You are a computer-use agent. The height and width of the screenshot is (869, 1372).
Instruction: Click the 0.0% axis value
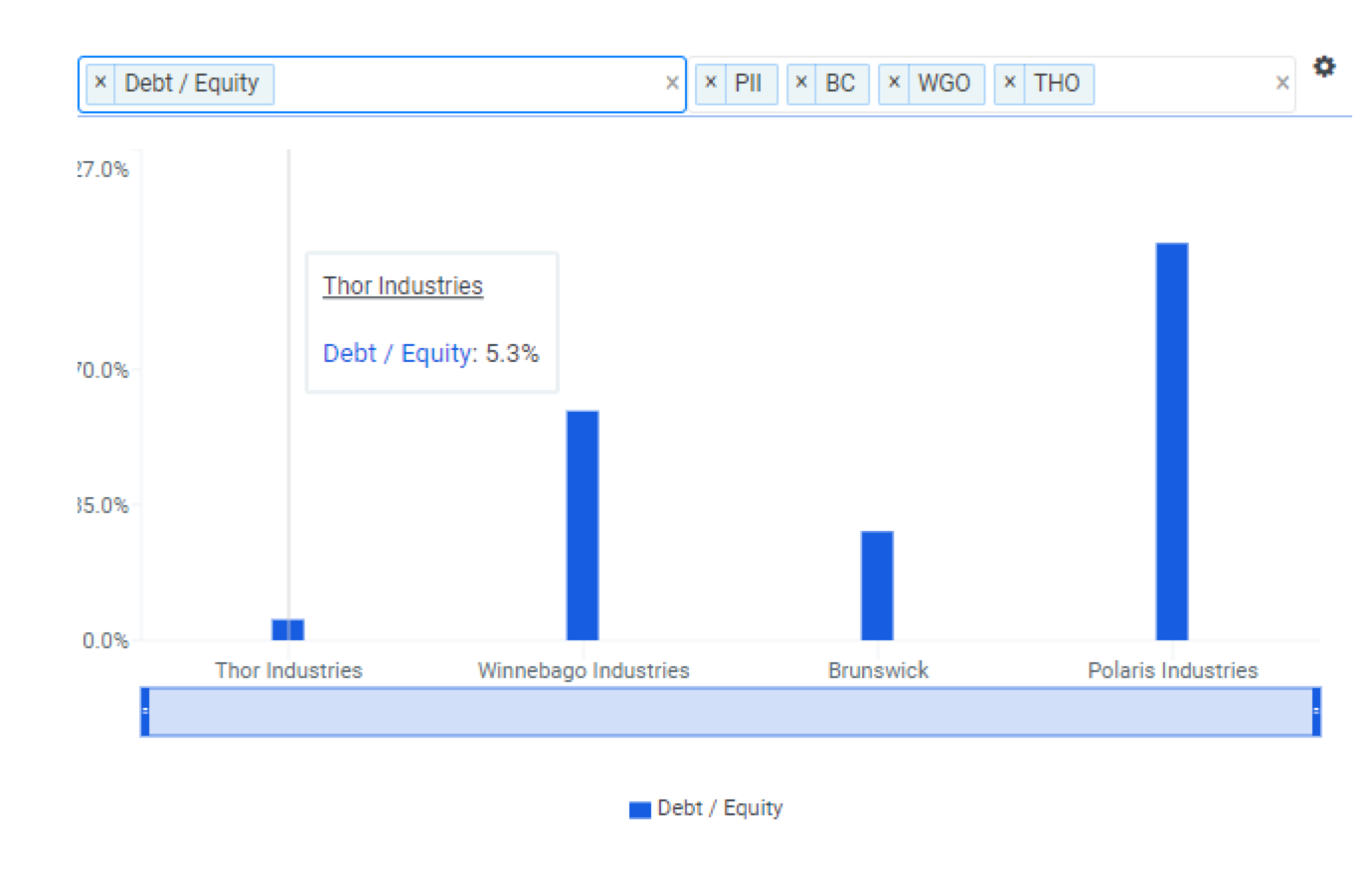tap(105, 641)
